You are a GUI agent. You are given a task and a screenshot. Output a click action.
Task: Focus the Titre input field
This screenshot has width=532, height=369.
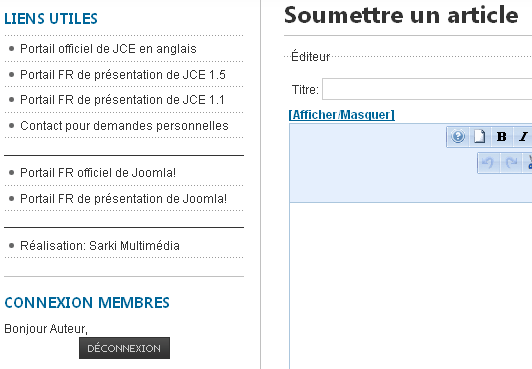(427, 89)
